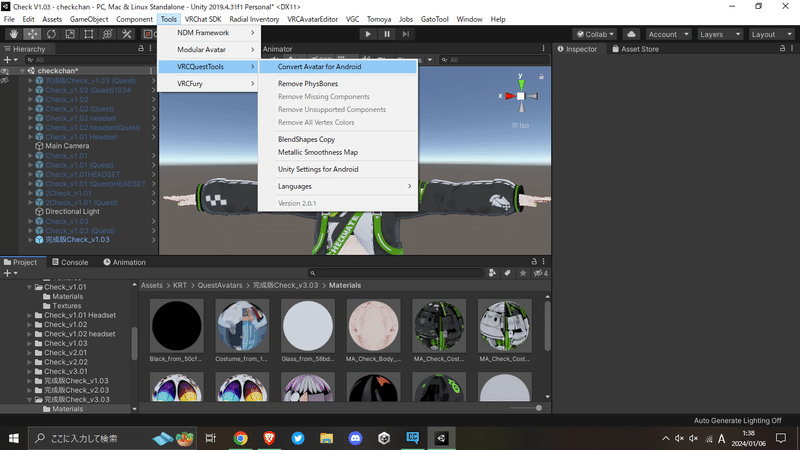Select the Rect transform tool
The width and height of the screenshot is (800, 450).
point(89,34)
